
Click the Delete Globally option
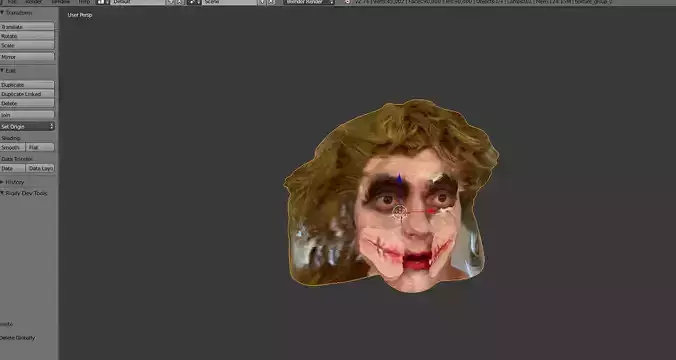(x=17, y=338)
